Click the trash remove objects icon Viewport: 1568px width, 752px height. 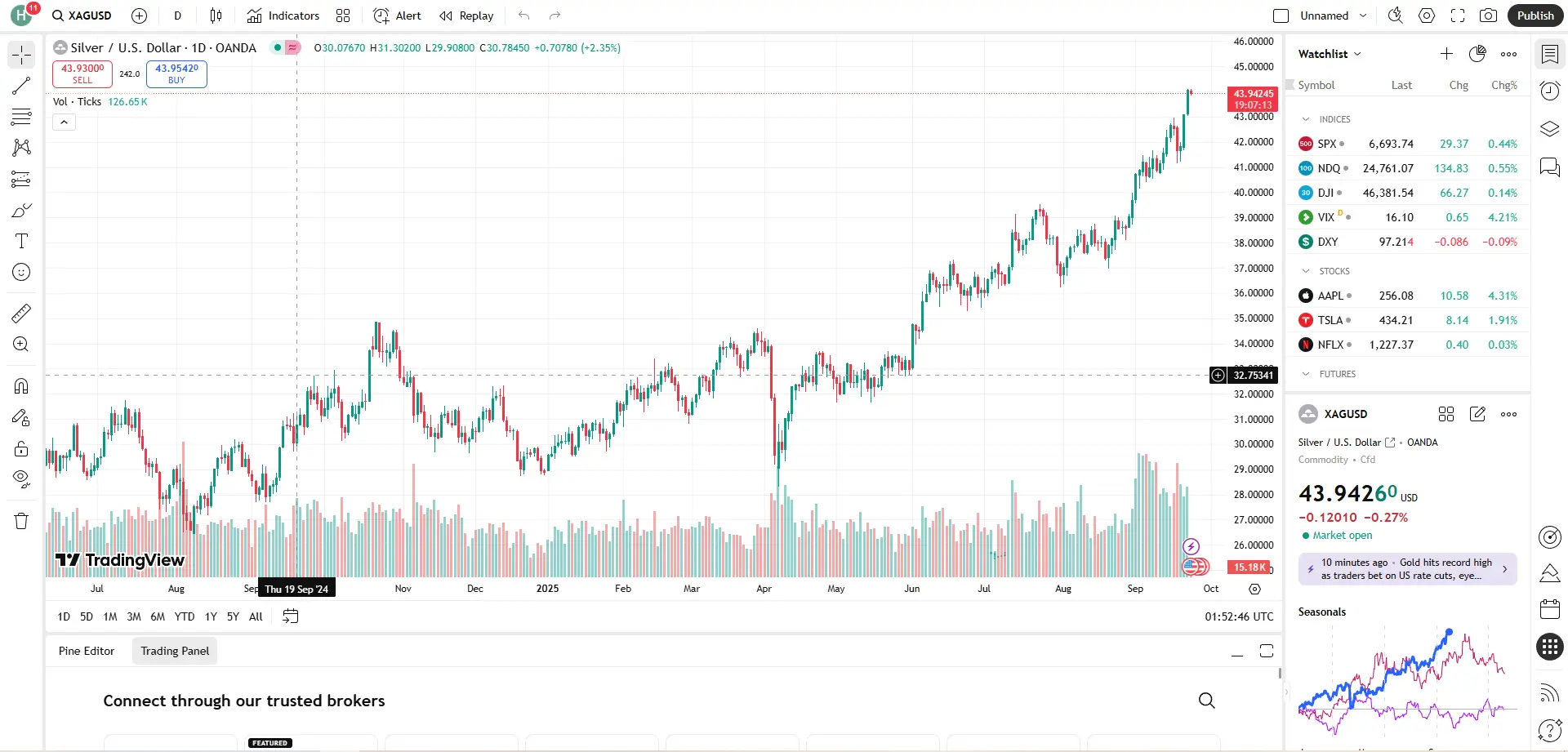tap(21, 522)
